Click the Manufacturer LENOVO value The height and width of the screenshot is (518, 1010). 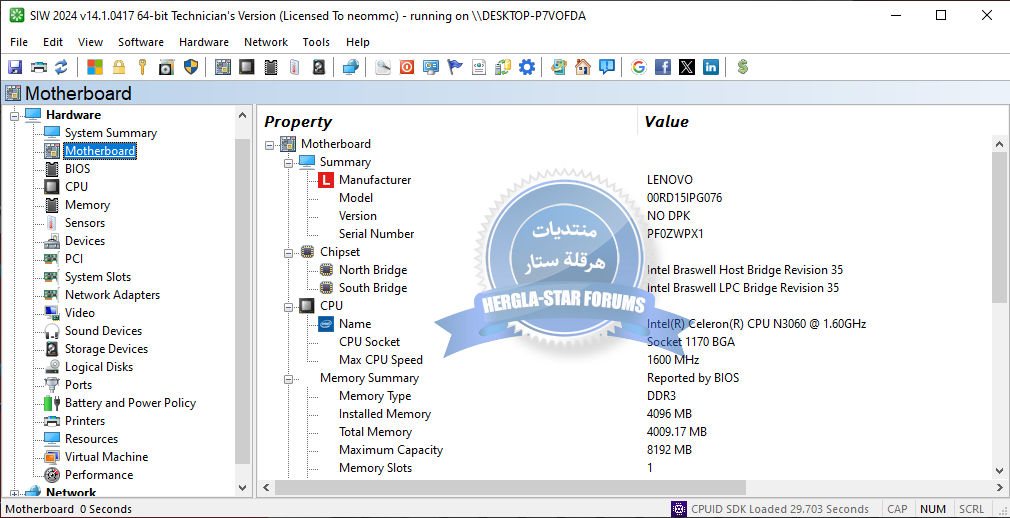pyautogui.click(x=669, y=180)
